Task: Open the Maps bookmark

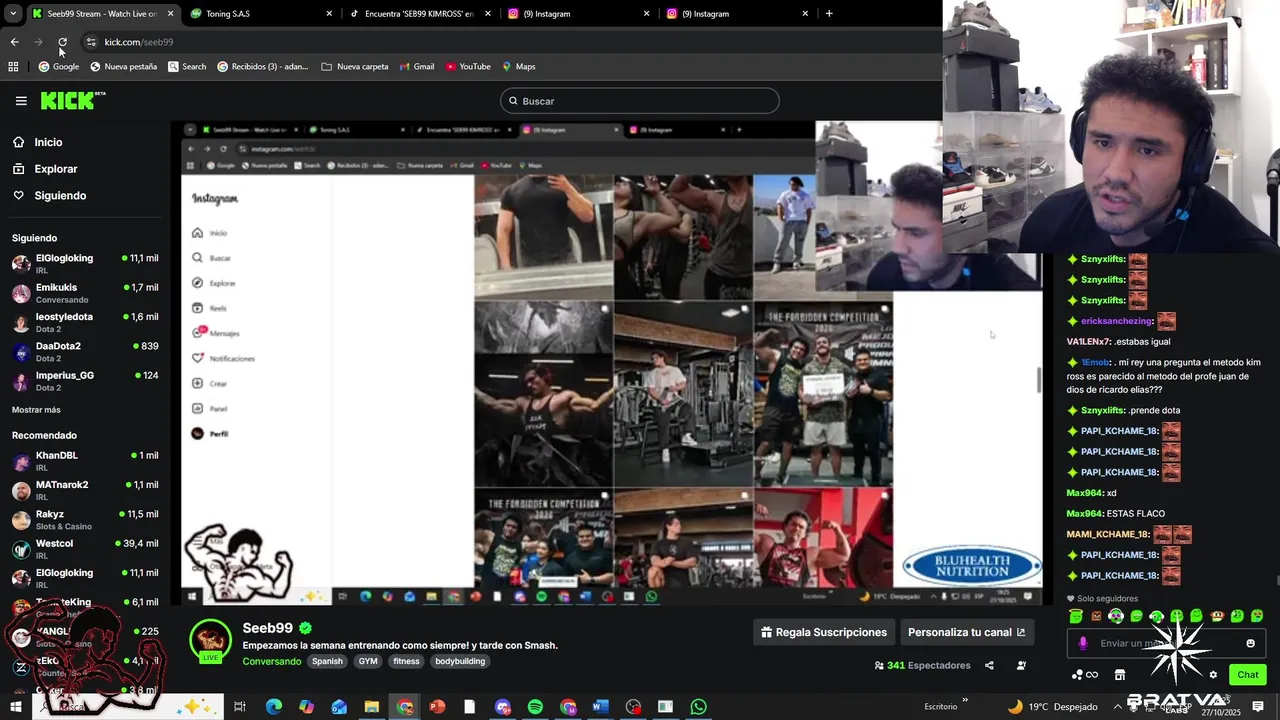Action: point(519,67)
